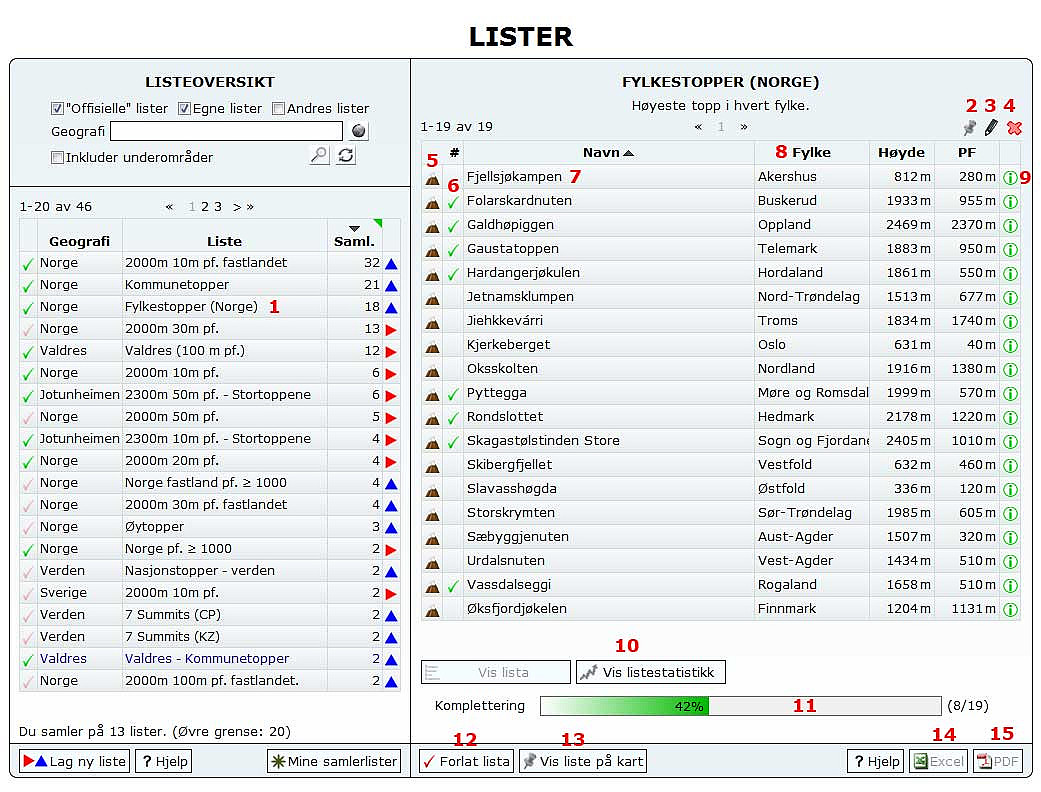Sort lists by the Geografi column header
1041x792 pixels.
tap(79, 242)
